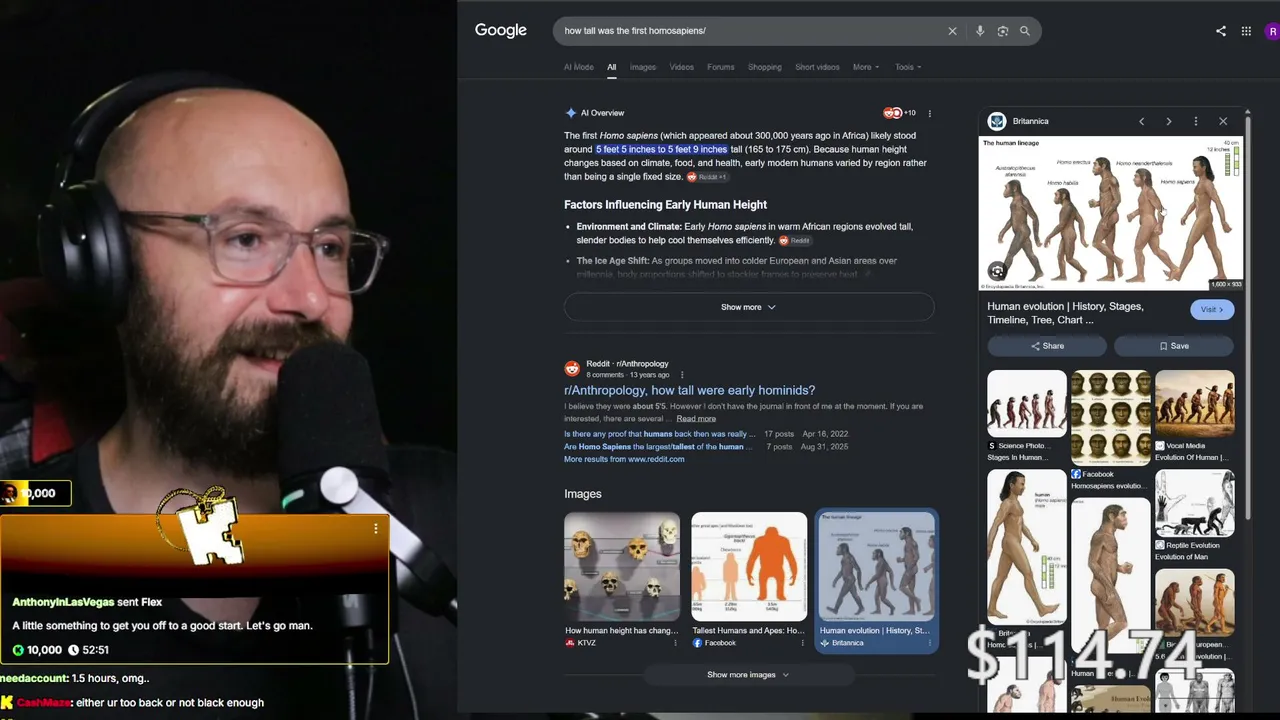
Task: Start voice search with the microphone icon
Action: [980, 31]
